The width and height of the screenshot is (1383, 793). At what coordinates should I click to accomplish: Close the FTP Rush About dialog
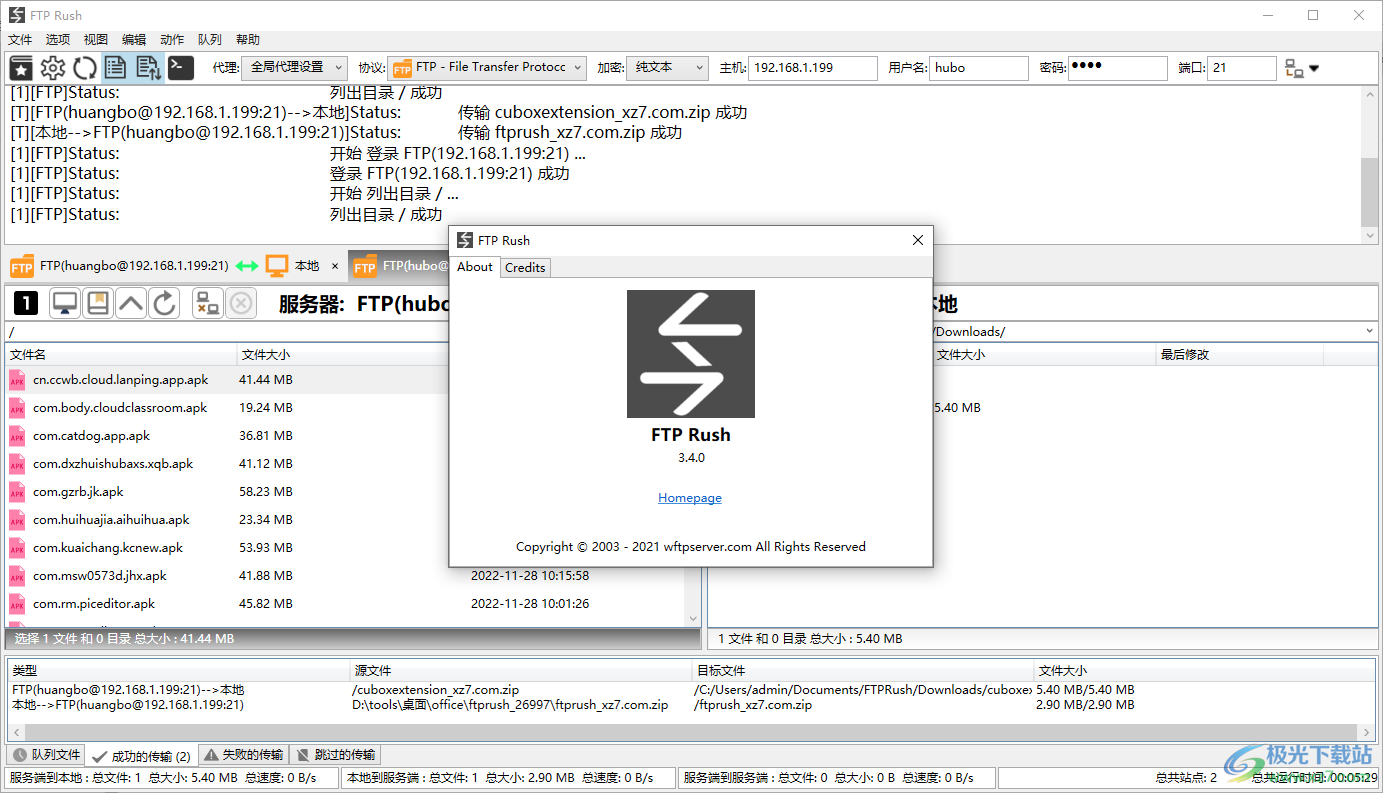coord(918,240)
